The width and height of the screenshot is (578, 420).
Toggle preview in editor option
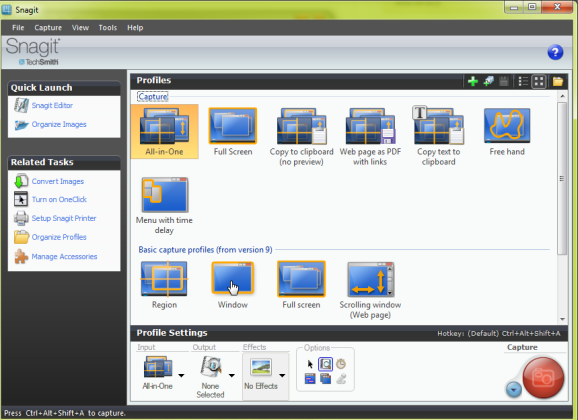point(325,364)
